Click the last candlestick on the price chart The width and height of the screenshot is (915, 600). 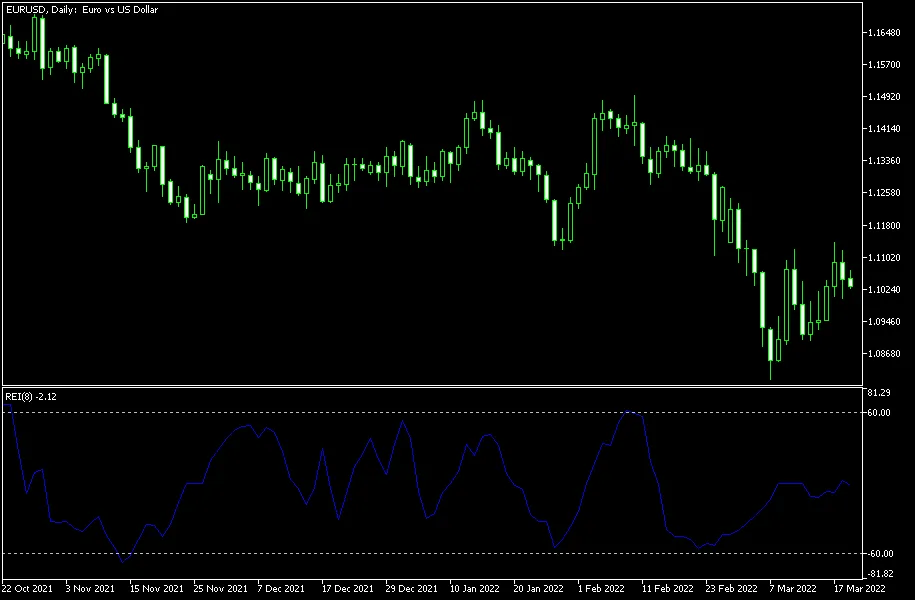pos(851,282)
